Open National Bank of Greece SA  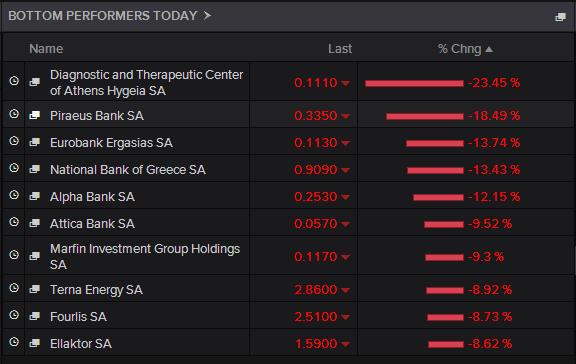(127, 170)
